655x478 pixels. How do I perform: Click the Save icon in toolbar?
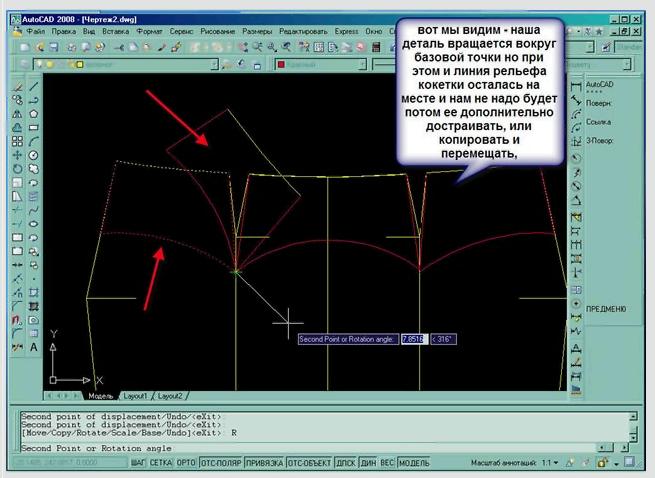point(54,47)
